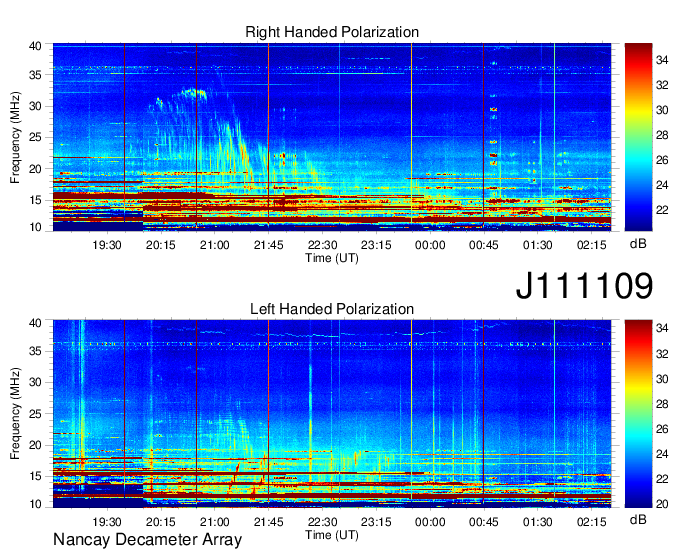680x552 pixels.
Task: Select the "J111109" observation label
Action: 584,285
